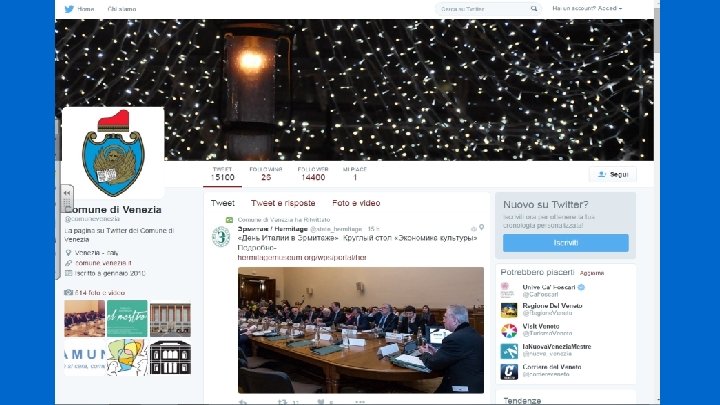The image size is (720, 405).
Task: Select the Tweet timeline view
Action: coord(223,203)
